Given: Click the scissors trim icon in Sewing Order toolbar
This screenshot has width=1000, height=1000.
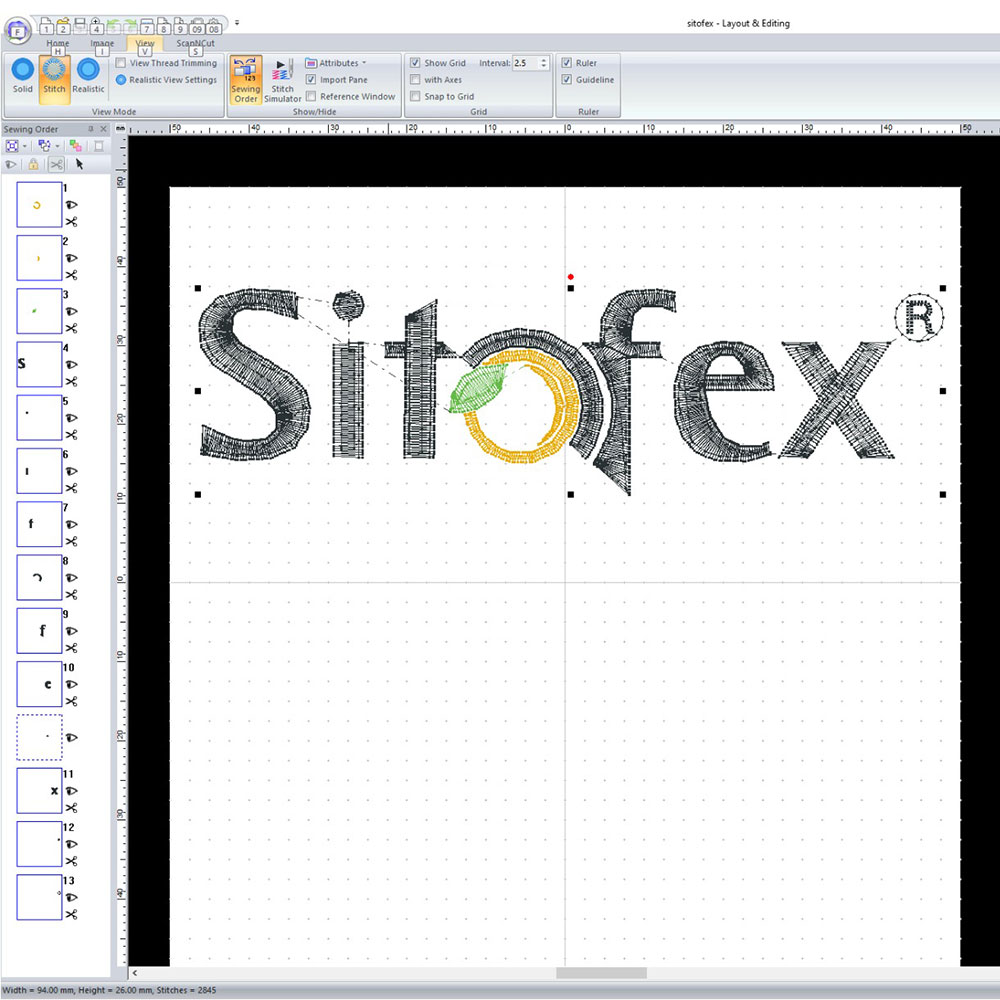Looking at the screenshot, I should tap(56, 165).
